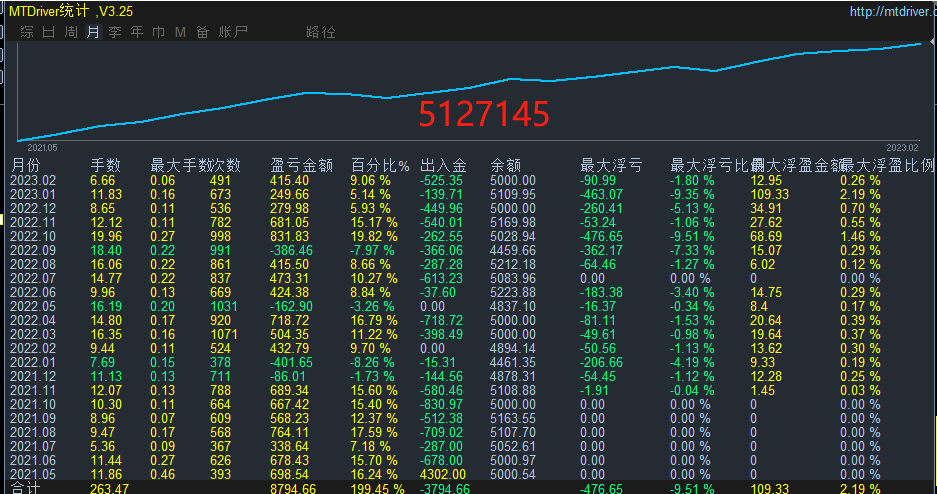This screenshot has height=494, width=937.
Task: Switch to the 周 weekly tab
Action: pos(71,32)
